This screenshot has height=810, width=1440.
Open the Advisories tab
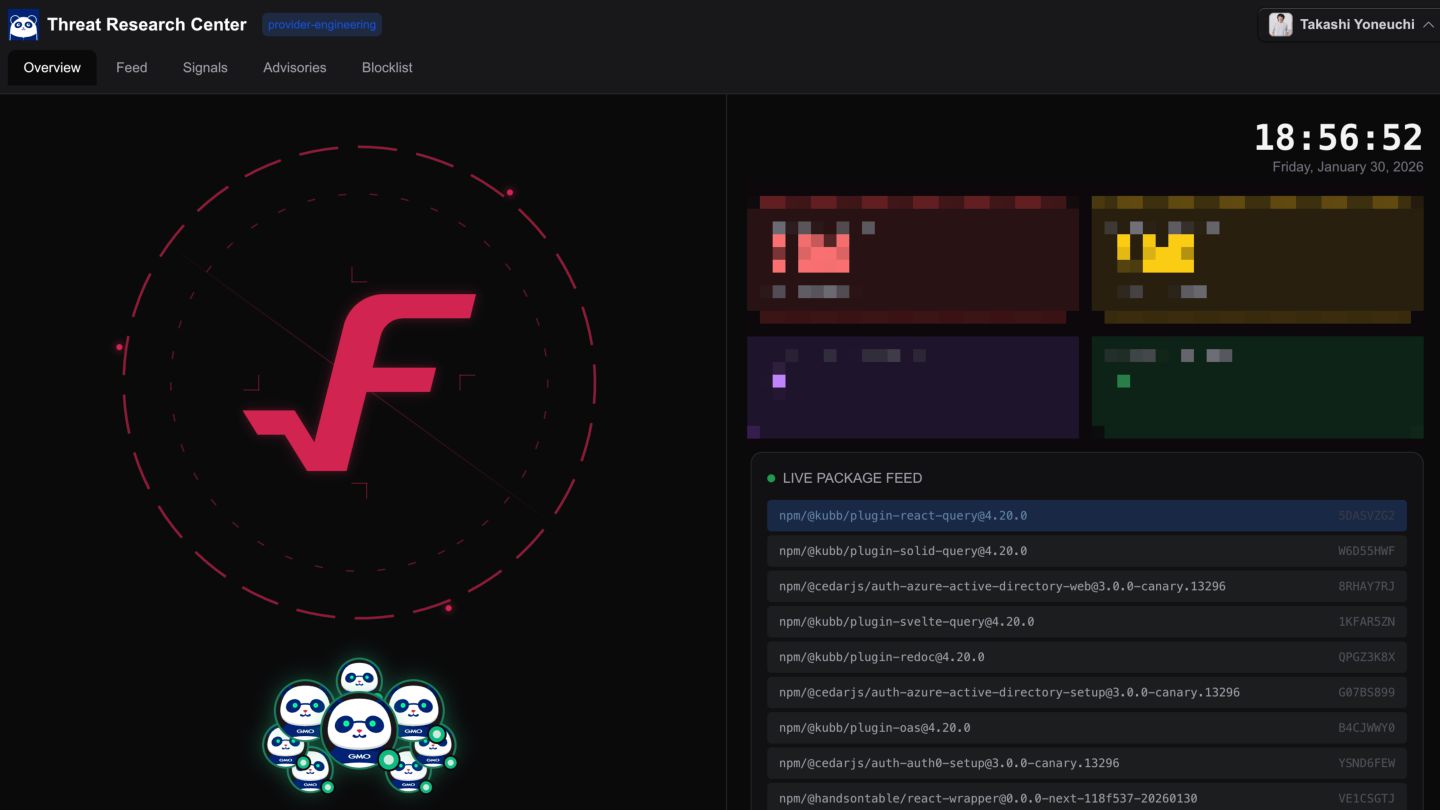(x=294, y=68)
